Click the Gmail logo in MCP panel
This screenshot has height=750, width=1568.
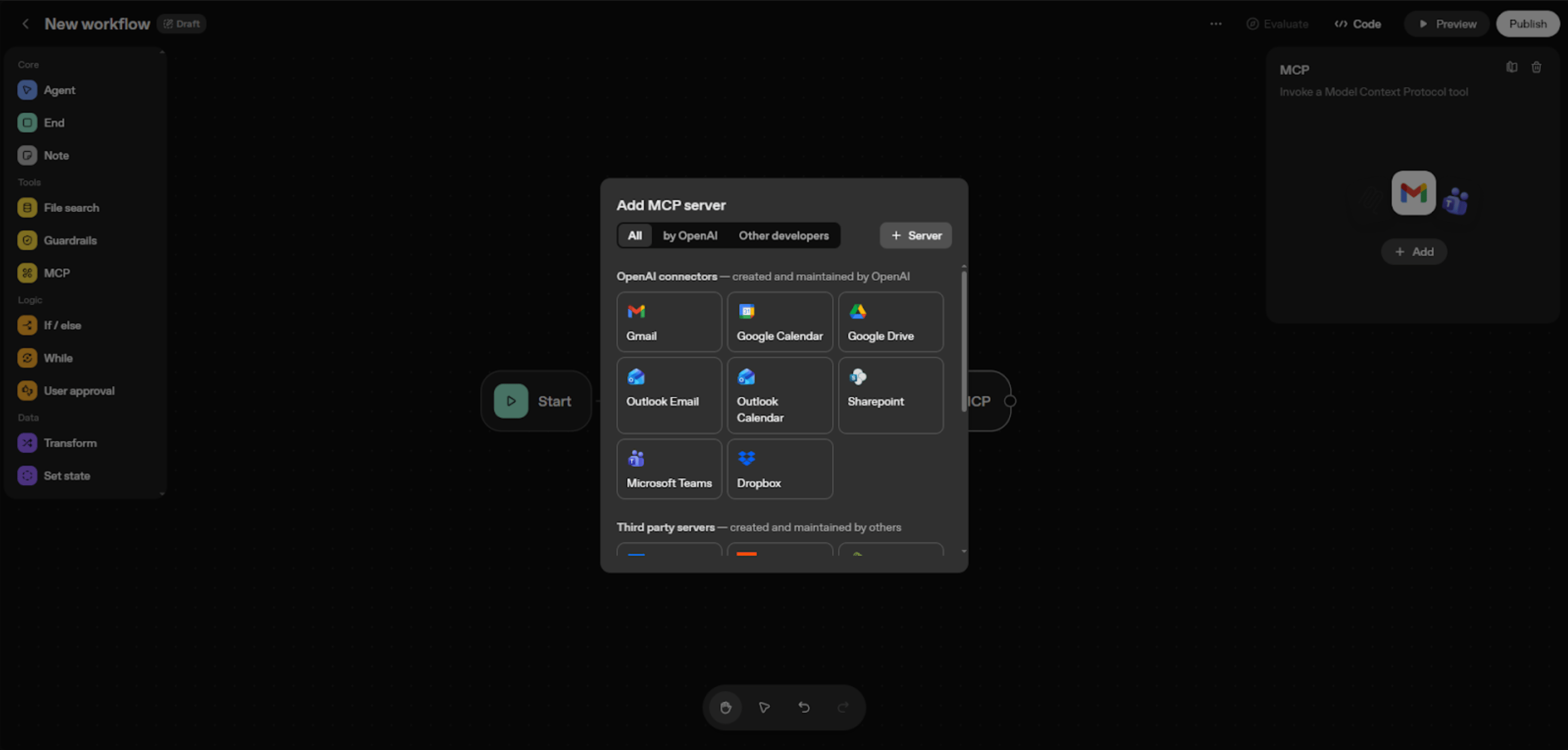(x=1413, y=193)
